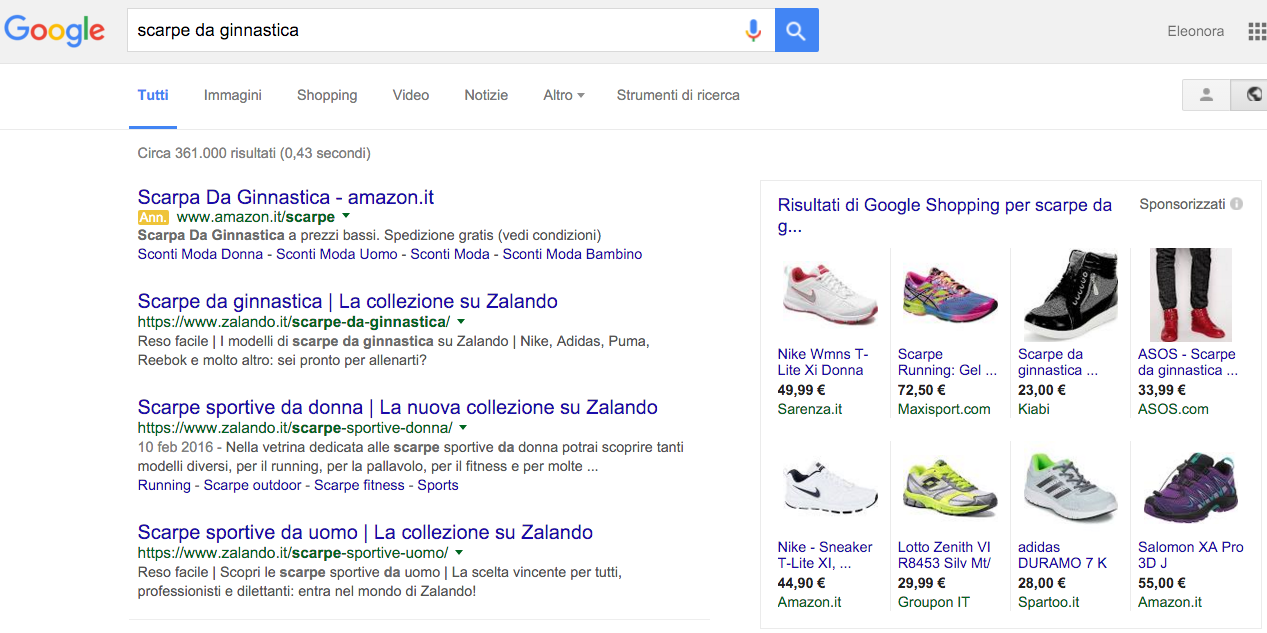
Task: Expand arrow beside zalando.it/scarpe-sportive-uomo/ URL
Action: point(459,552)
